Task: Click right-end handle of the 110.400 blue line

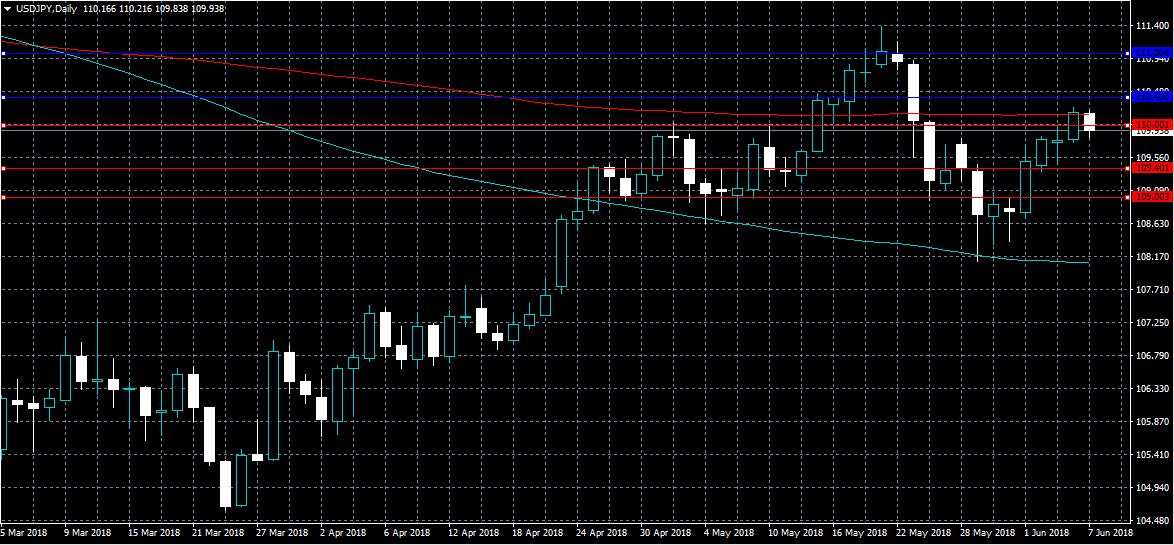Action: pos(1128,97)
